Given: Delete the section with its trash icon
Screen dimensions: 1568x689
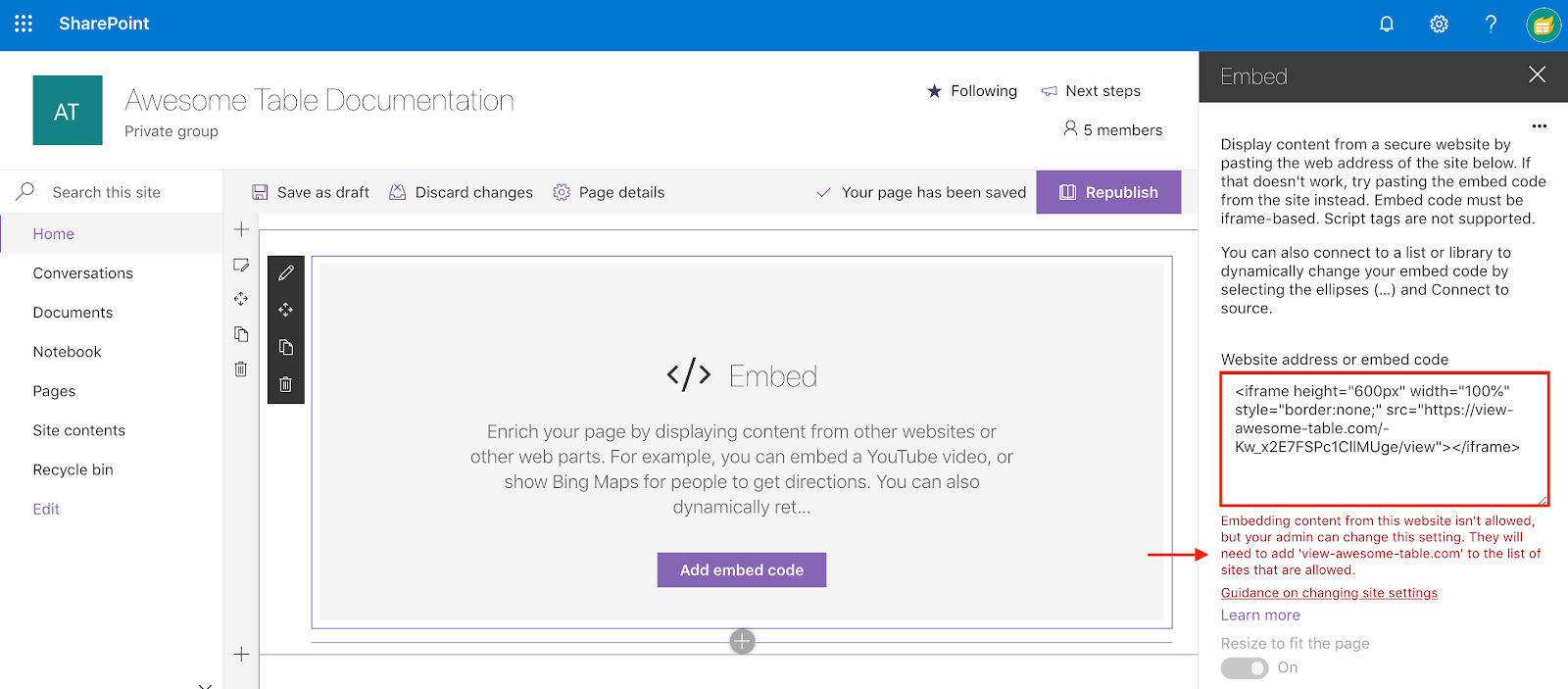Looking at the screenshot, I should (x=241, y=369).
